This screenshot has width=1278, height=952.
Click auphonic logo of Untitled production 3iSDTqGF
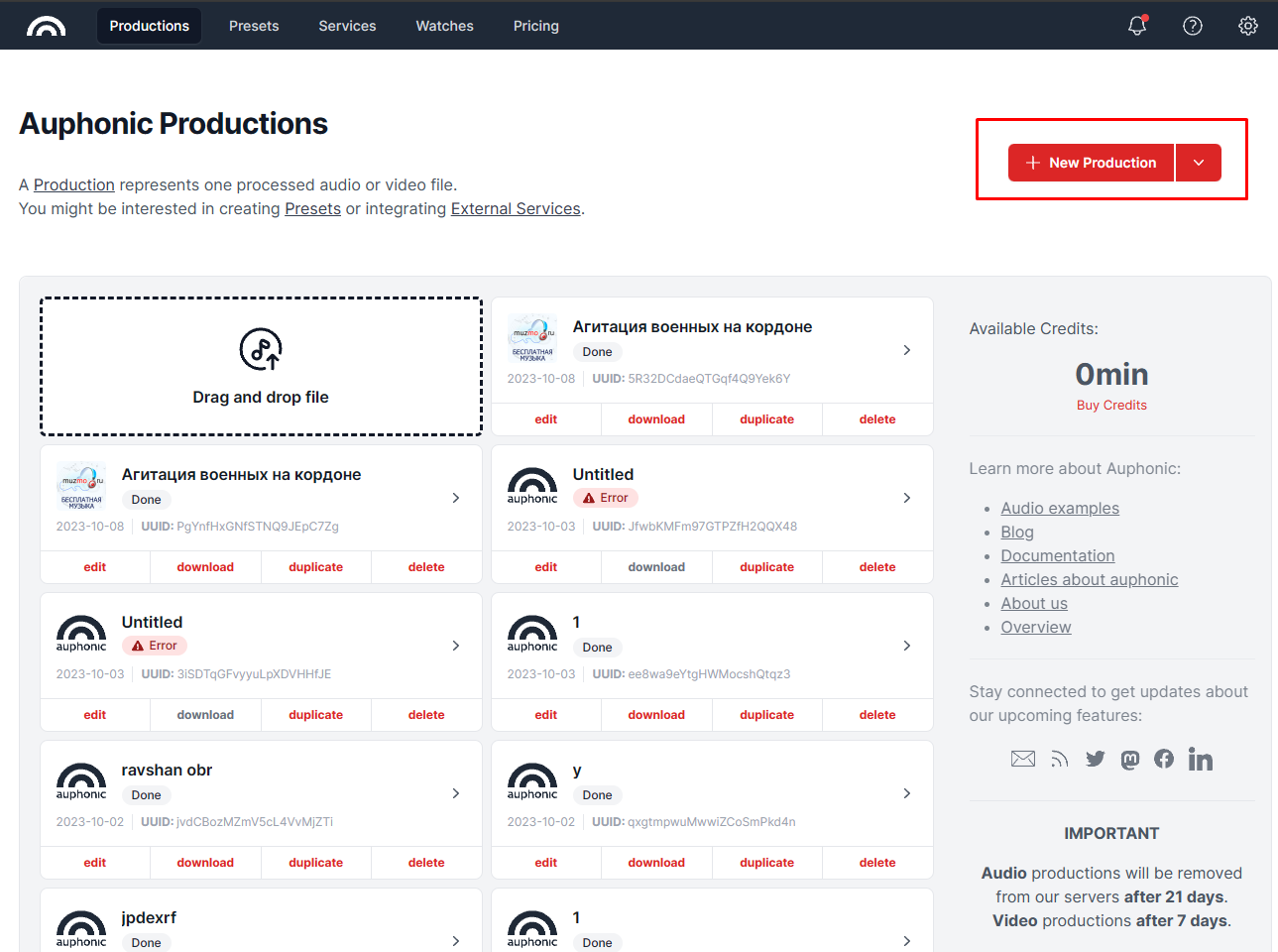[81, 634]
